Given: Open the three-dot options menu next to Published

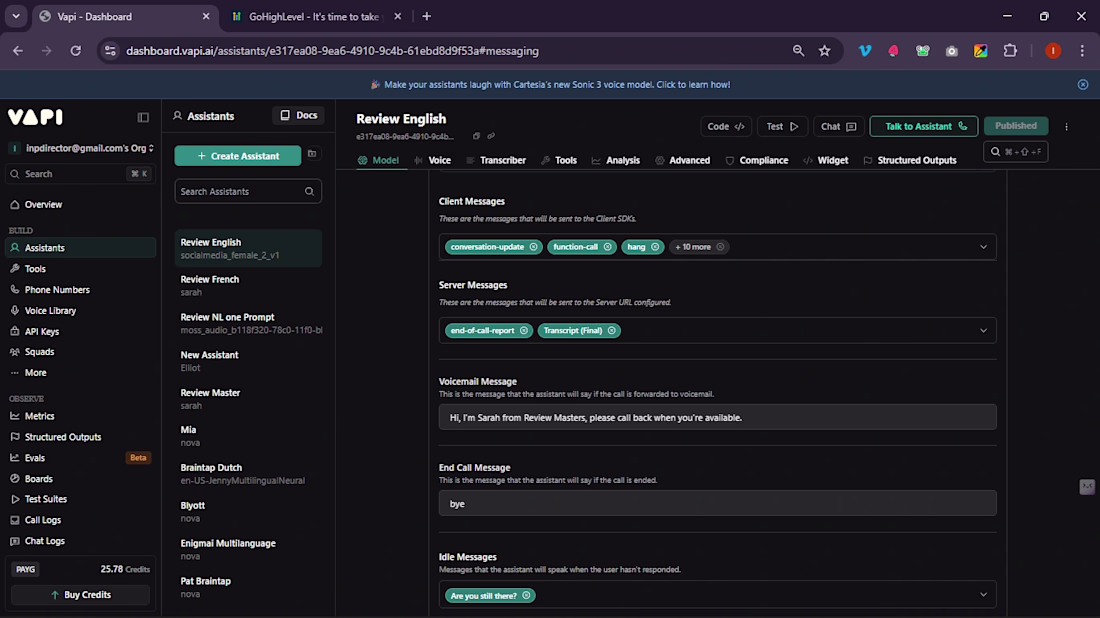Looking at the screenshot, I should click(x=1066, y=127).
